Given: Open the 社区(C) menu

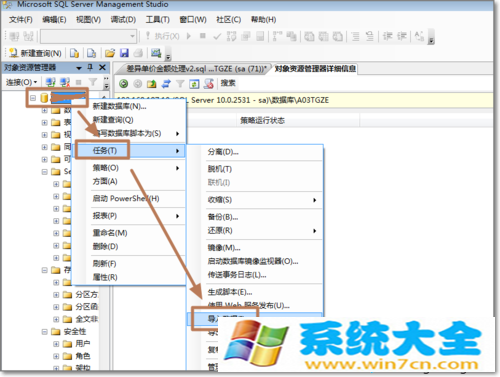Looking at the screenshot, I should (229, 19).
